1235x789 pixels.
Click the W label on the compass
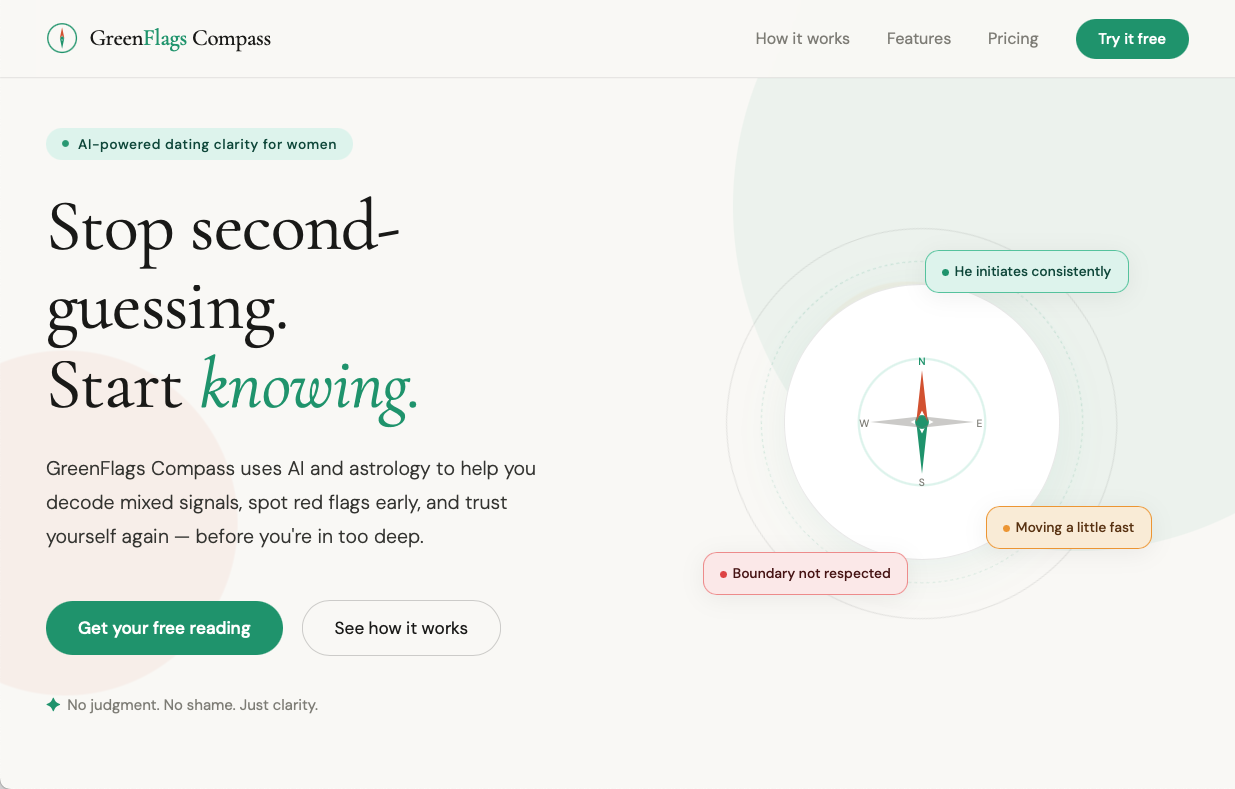pyautogui.click(x=864, y=423)
